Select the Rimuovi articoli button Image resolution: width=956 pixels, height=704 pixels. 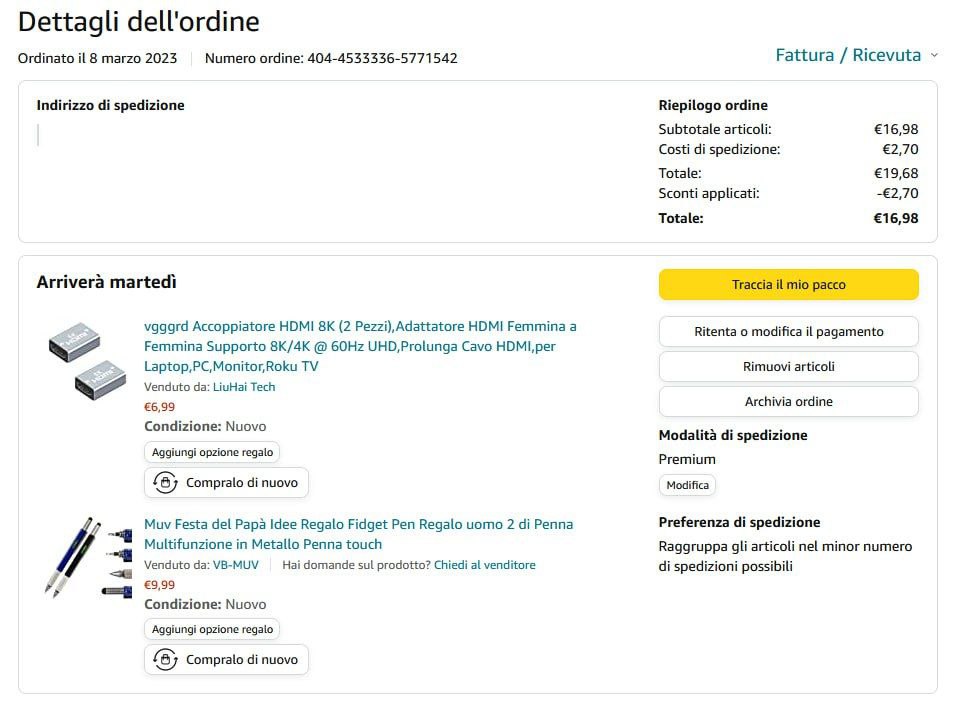[788, 367]
